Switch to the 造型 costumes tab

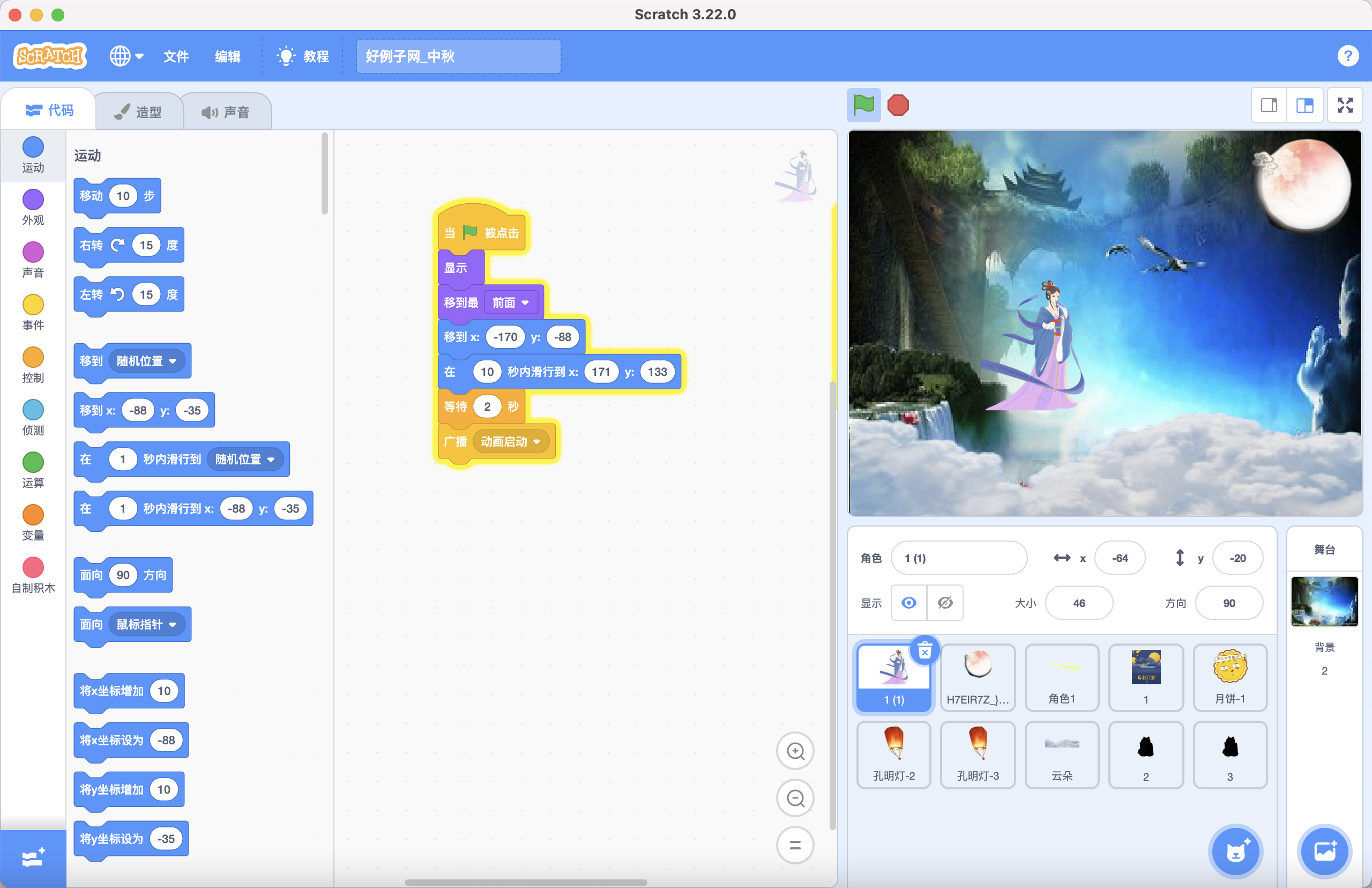pos(138,112)
